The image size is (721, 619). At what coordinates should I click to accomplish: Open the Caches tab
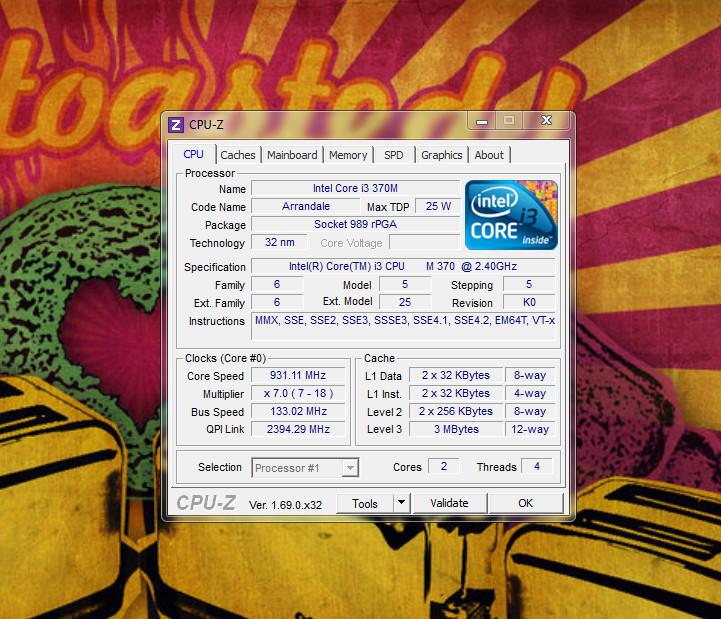[237, 155]
